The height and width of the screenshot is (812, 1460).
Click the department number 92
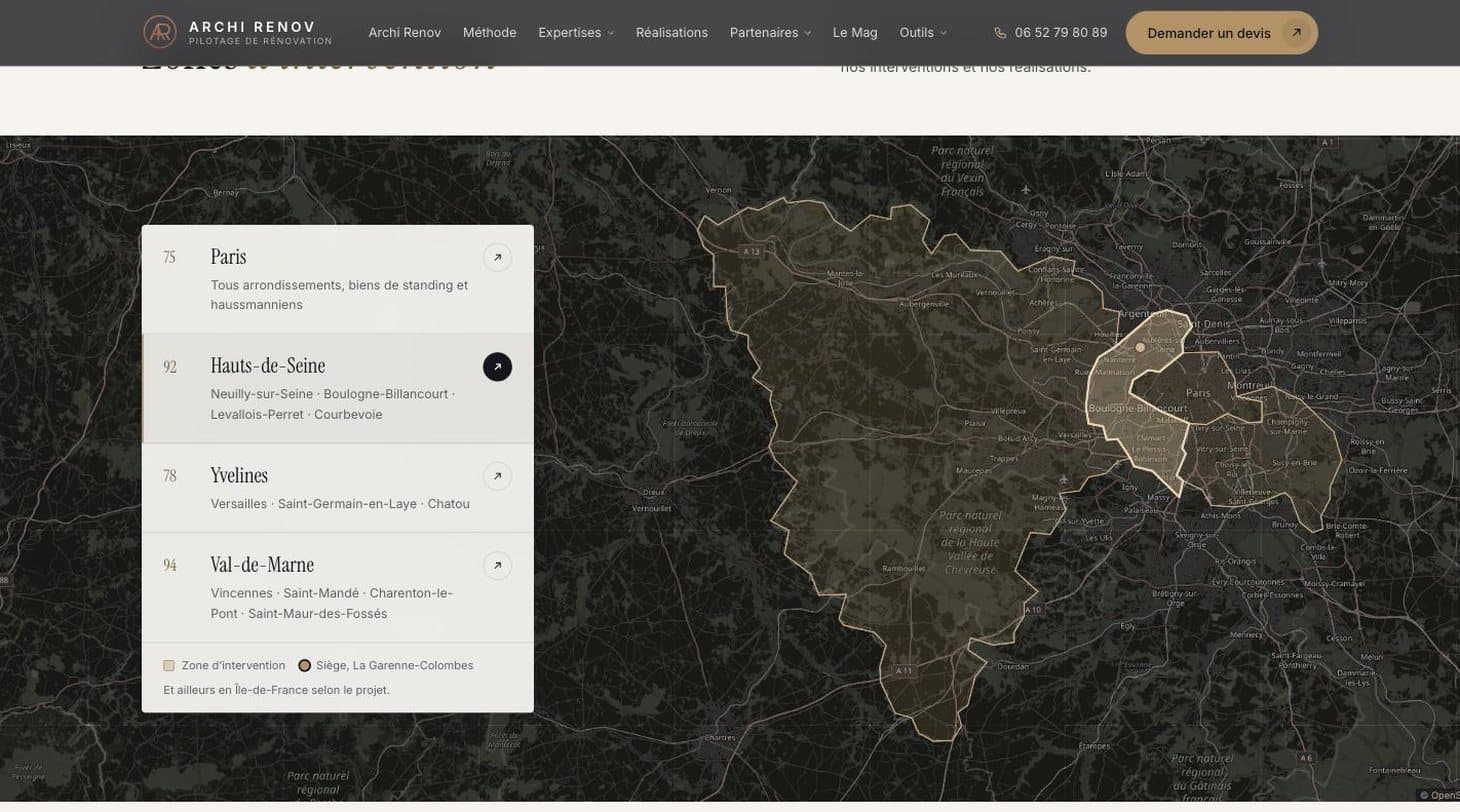170,367
